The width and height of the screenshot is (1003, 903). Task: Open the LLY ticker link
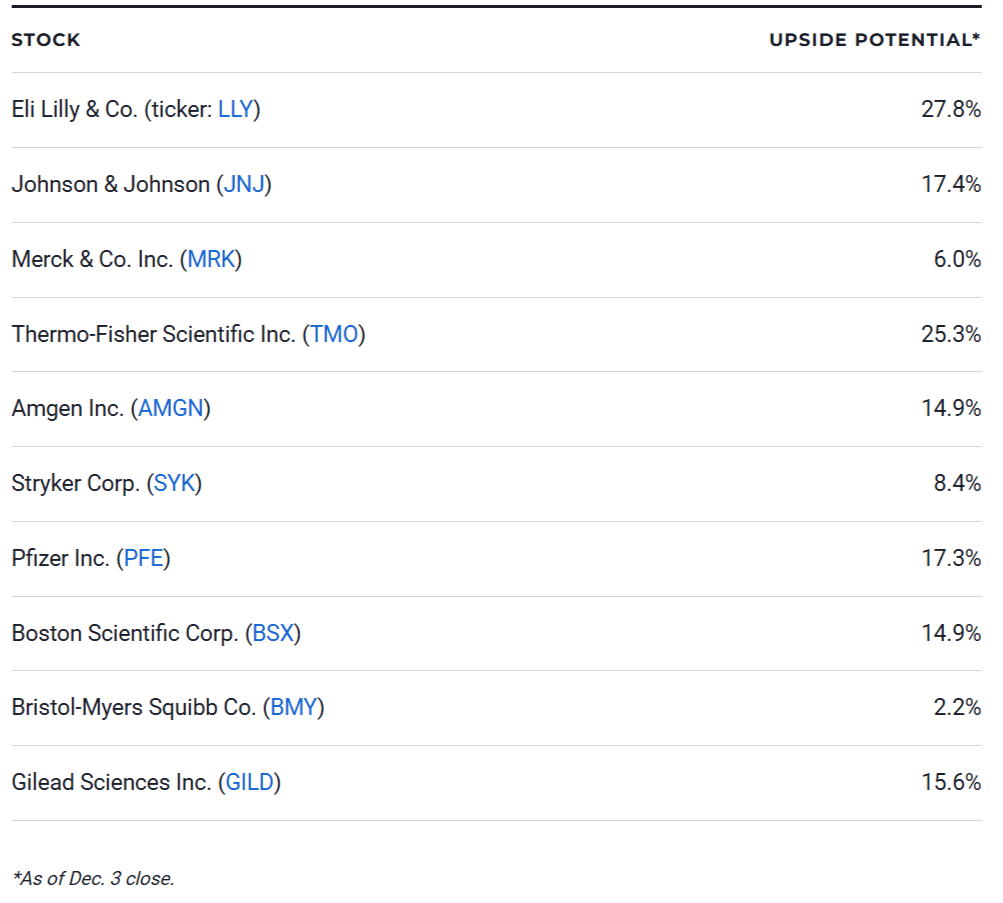[x=235, y=110]
